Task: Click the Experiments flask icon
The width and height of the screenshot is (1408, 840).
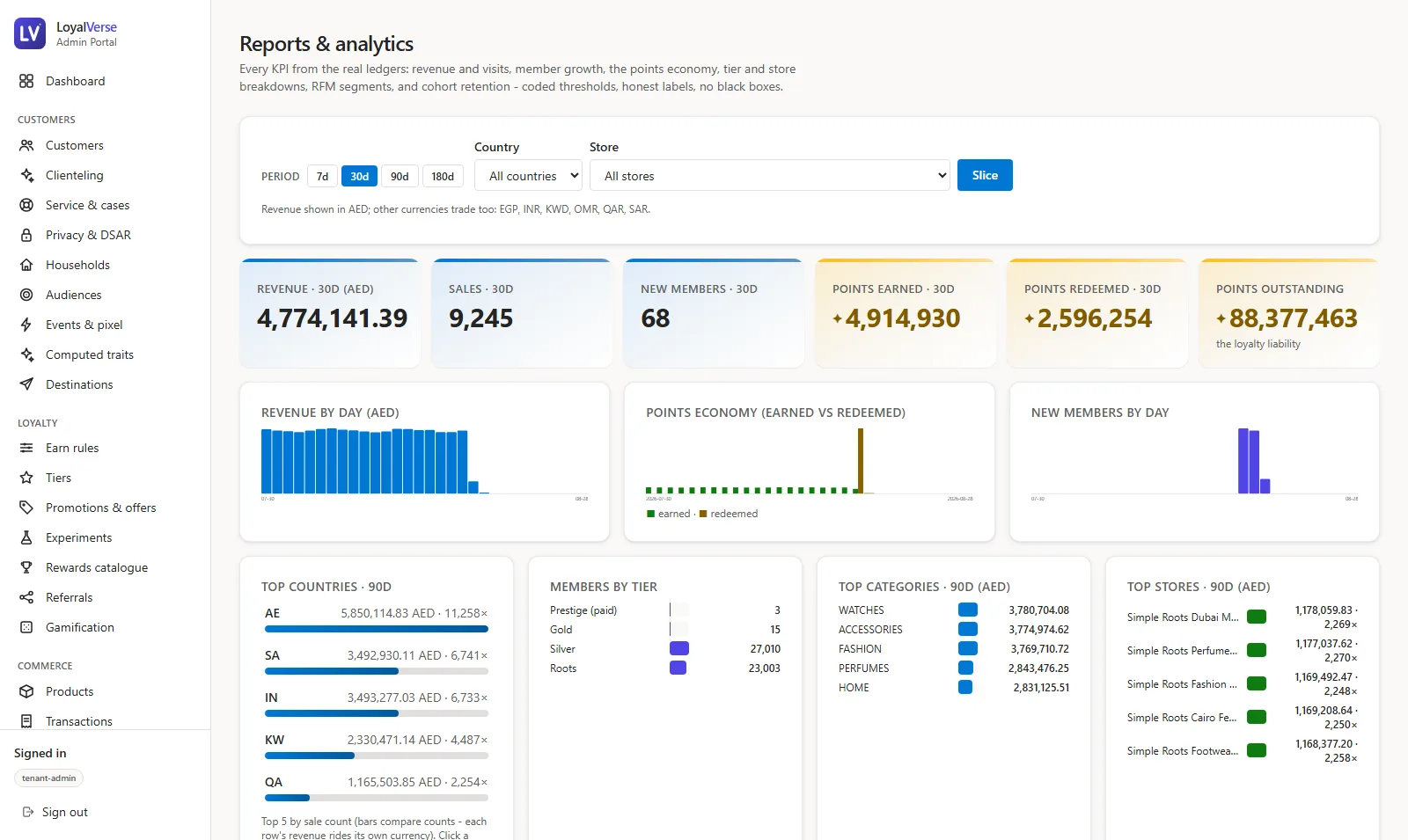Action: [x=26, y=537]
